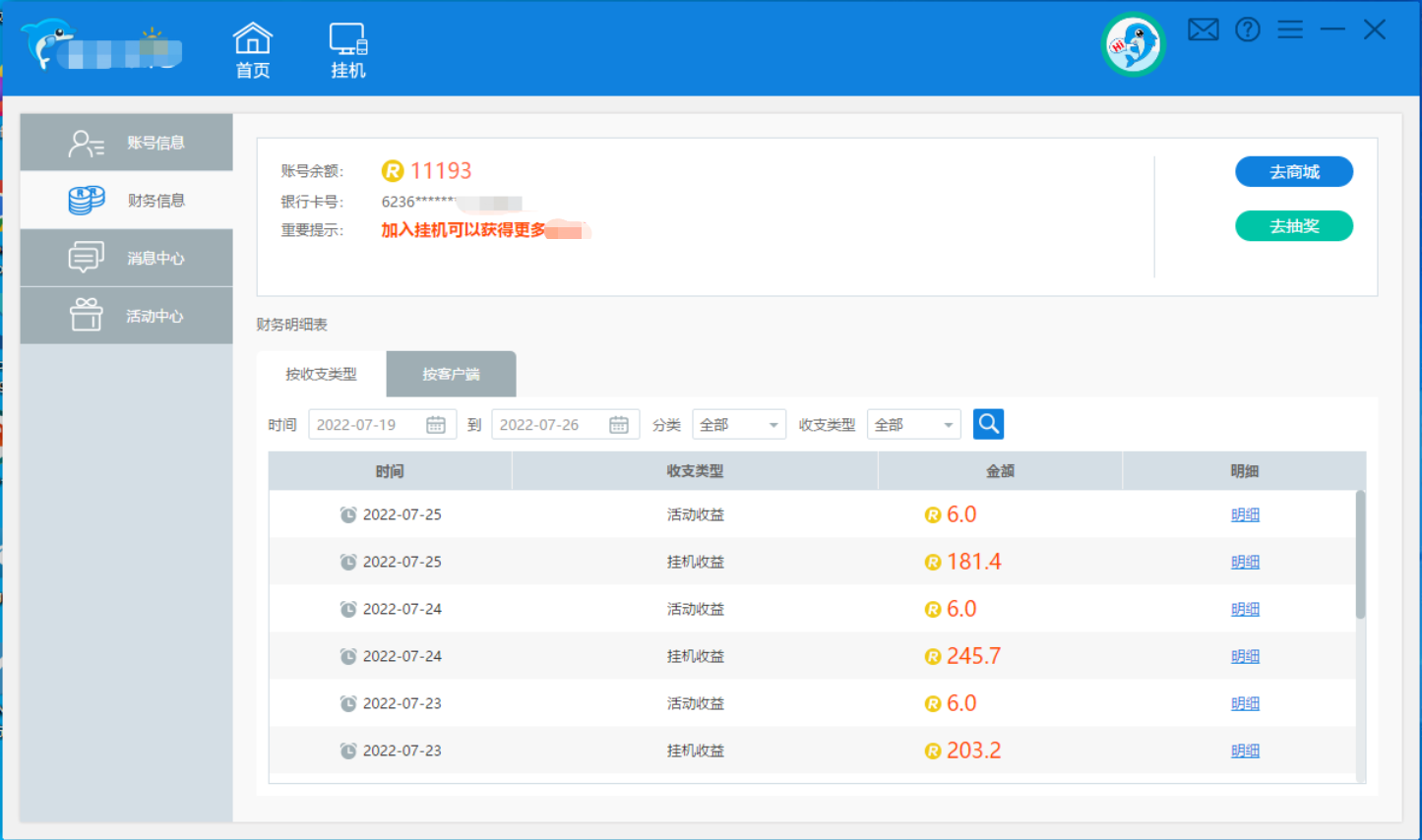Click the blue search magnifier button
The image size is (1422, 840).
click(x=988, y=424)
